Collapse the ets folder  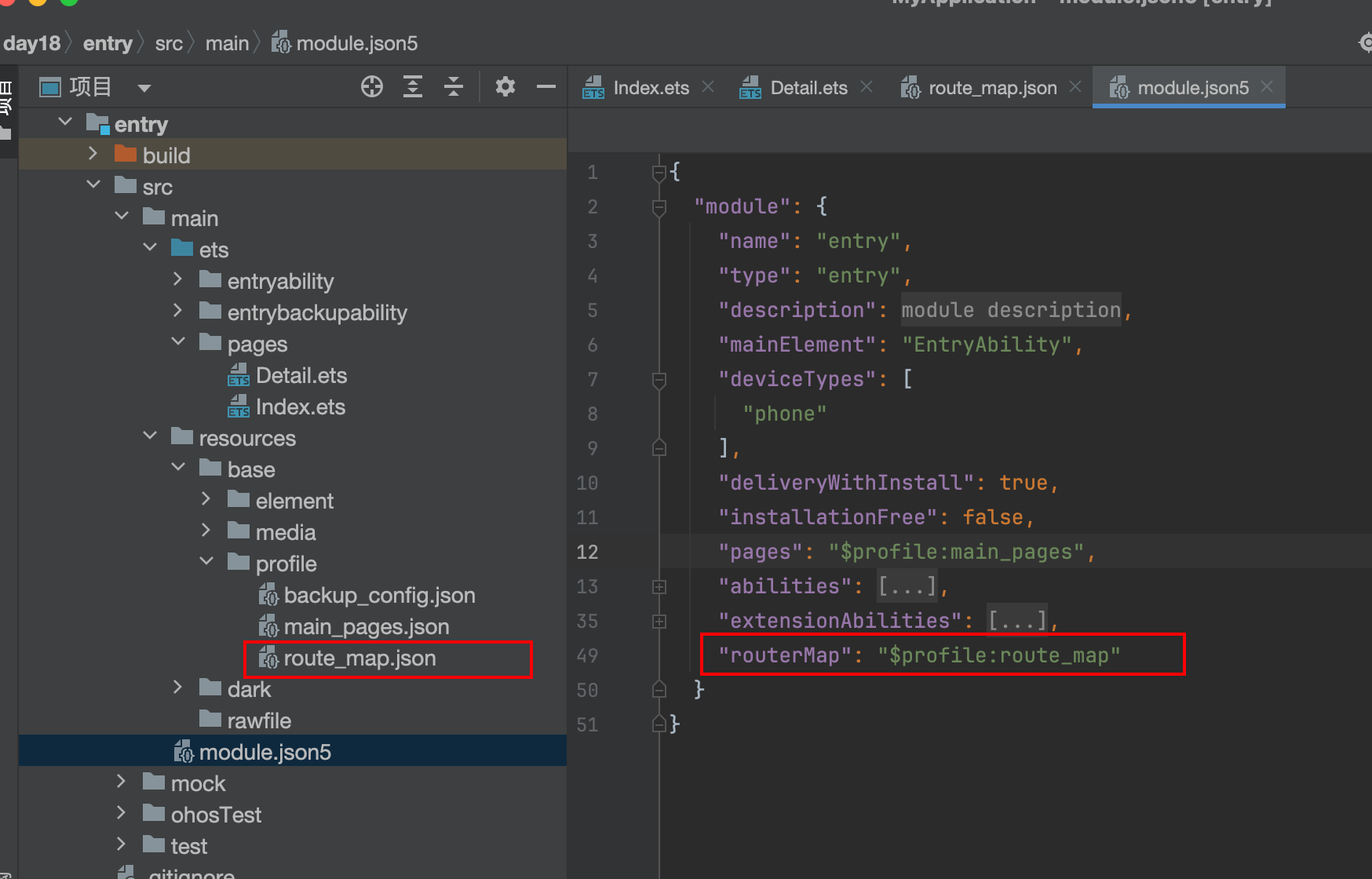coord(150,247)
